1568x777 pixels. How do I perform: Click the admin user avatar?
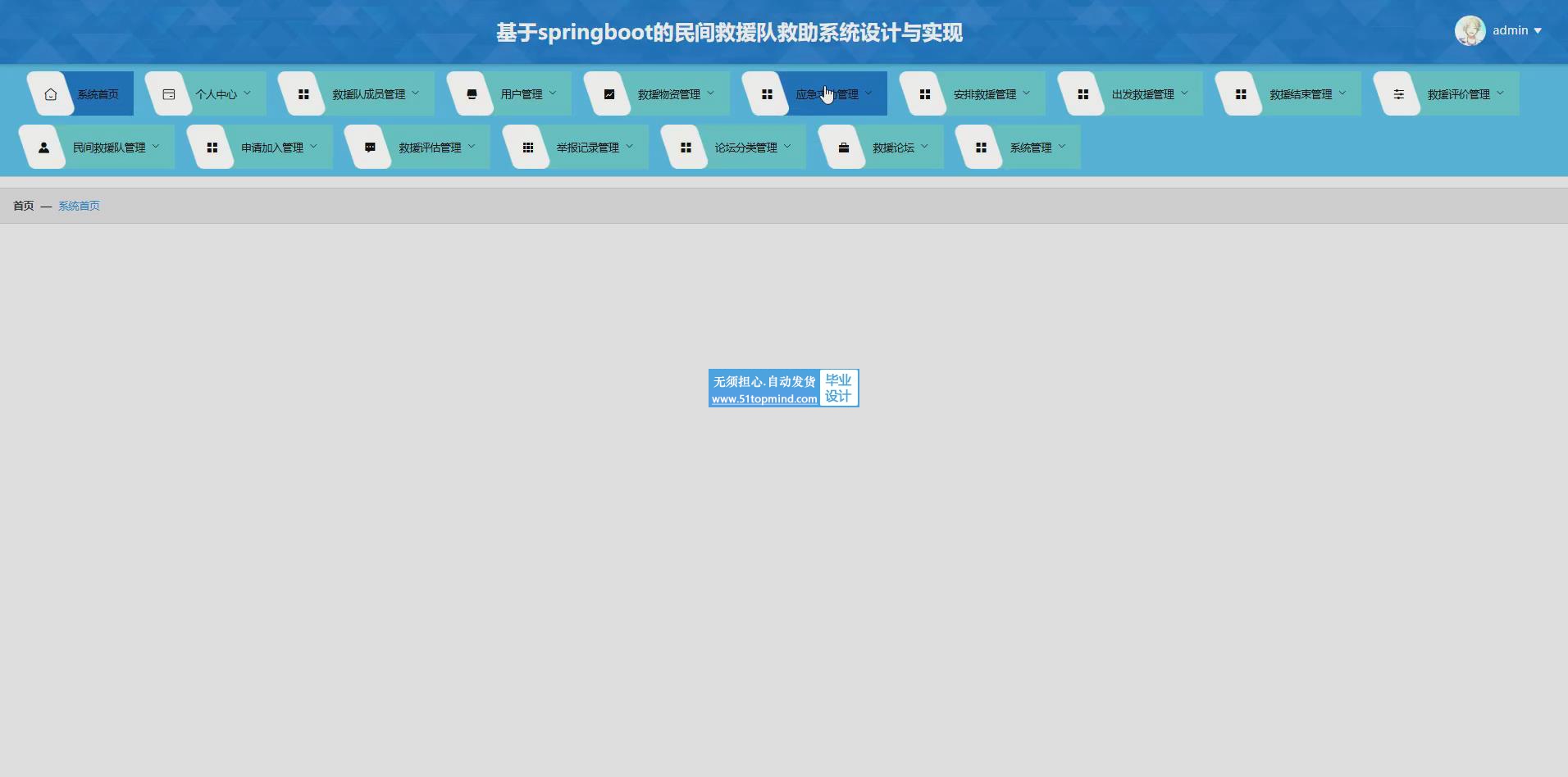click(x=1470, y=31)
